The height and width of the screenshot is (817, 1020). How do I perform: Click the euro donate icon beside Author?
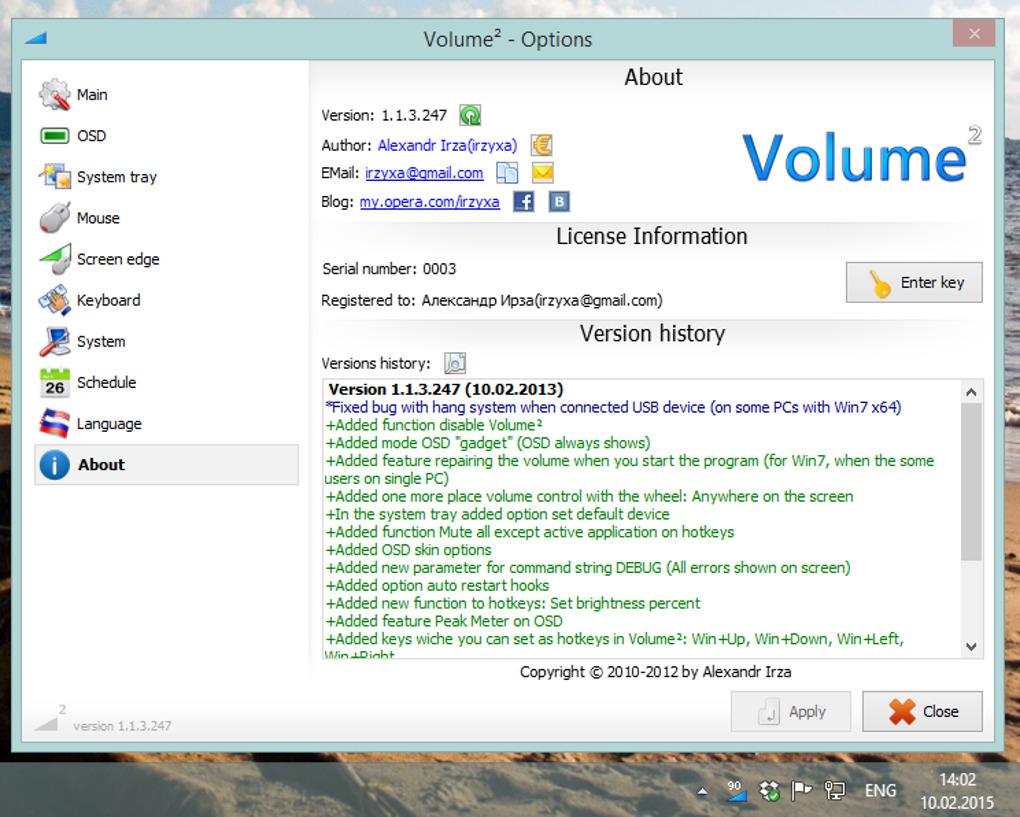pos(541,144)
